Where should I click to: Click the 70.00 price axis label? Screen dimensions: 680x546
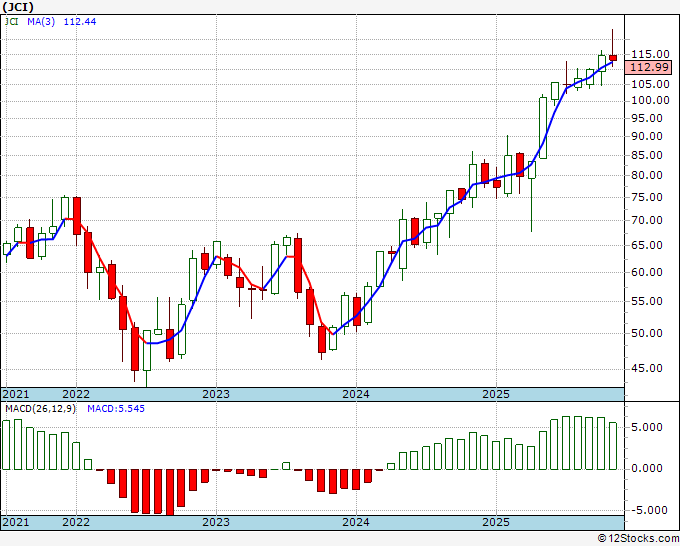[x=647, y=220]
